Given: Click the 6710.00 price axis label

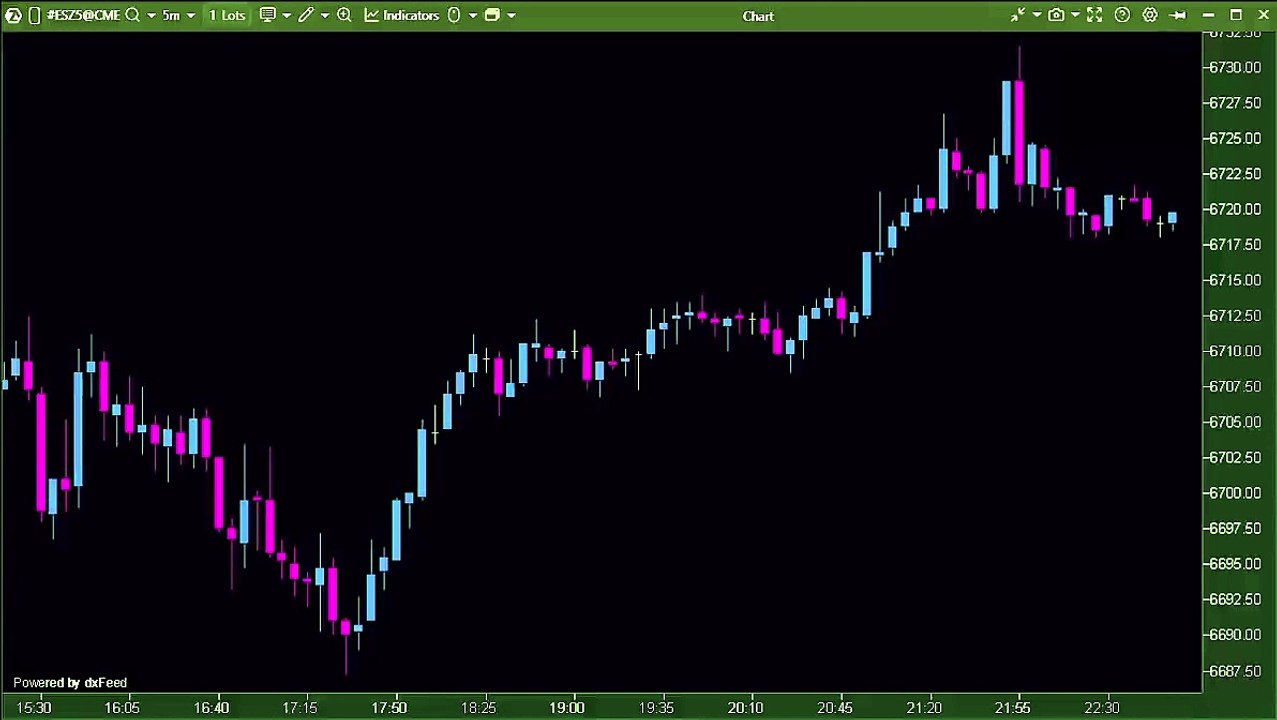Looking at the screenshot, I should [1235, 351].
